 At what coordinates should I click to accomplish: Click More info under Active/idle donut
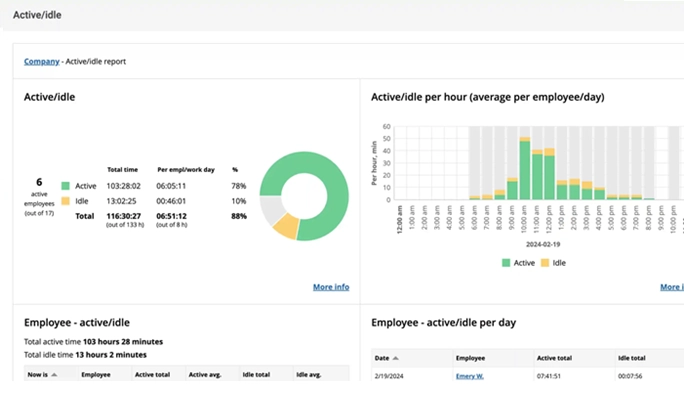tap(331, 287)
